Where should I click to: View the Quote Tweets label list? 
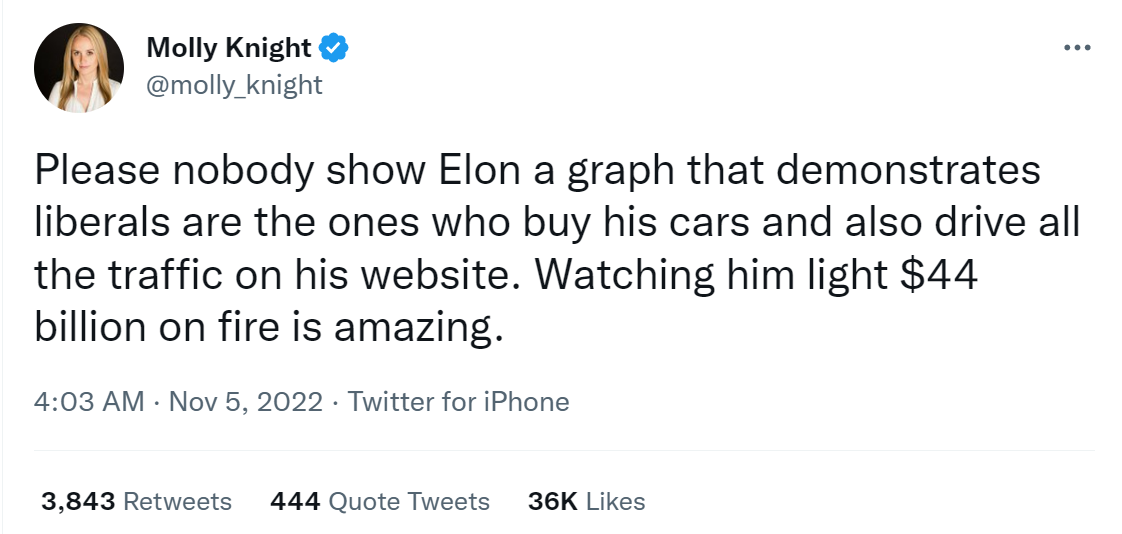pyautogui.click(x=409, y=501)
